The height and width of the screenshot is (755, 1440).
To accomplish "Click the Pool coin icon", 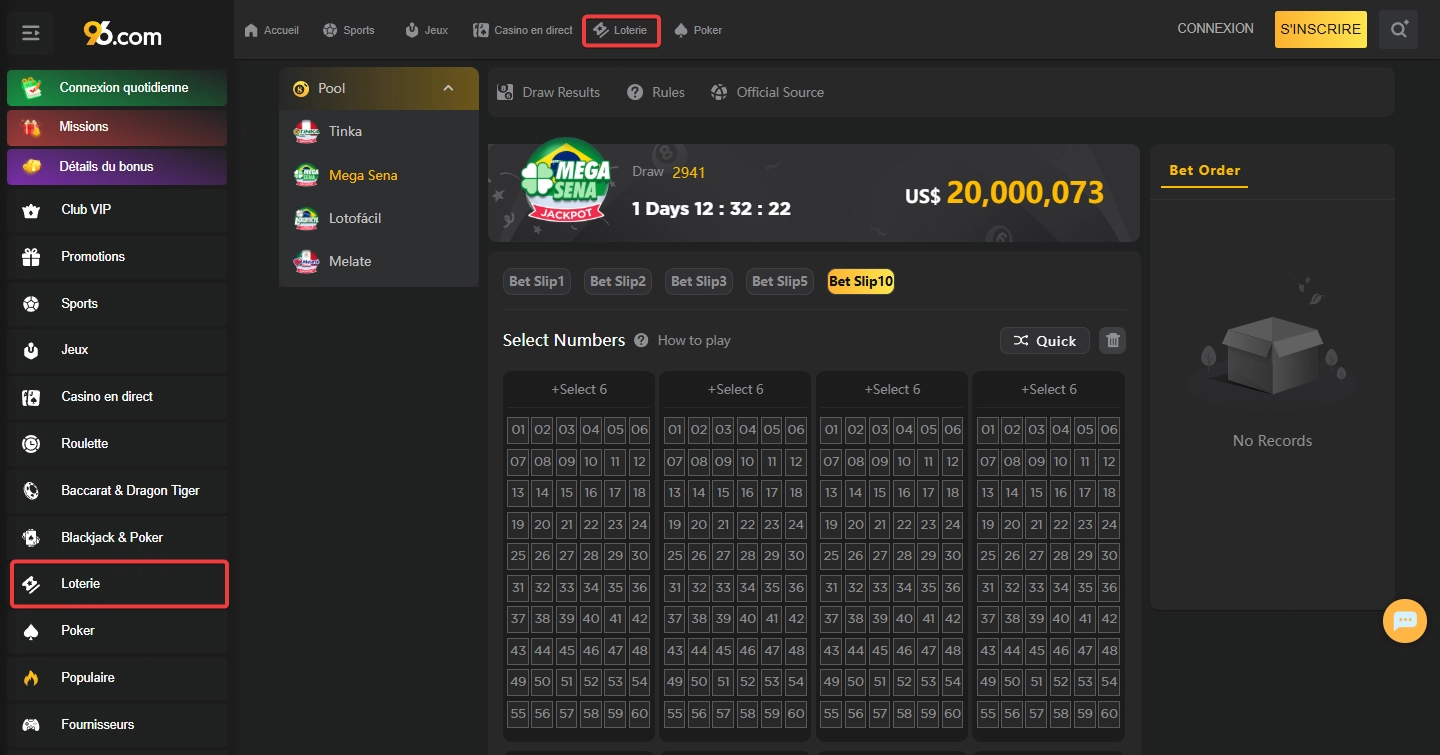I will point(301,89).
